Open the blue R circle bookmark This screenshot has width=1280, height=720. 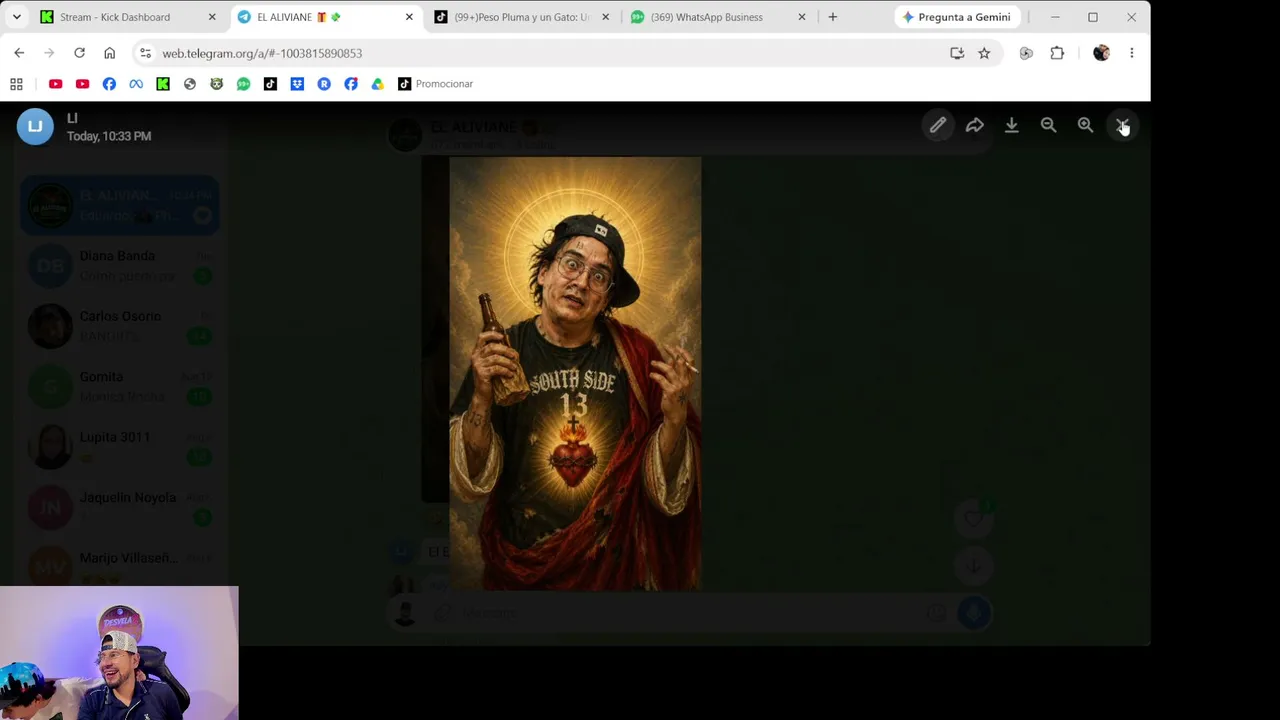coord(324,84)
